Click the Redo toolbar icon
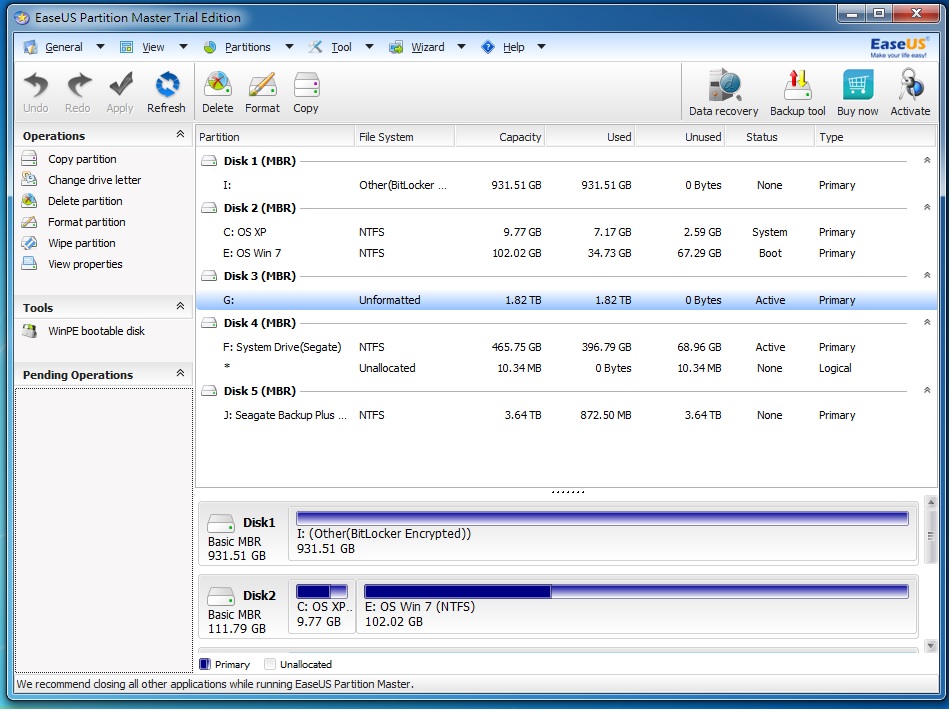The width and height of the screenshot is (950, 712). tap(78, 85)
